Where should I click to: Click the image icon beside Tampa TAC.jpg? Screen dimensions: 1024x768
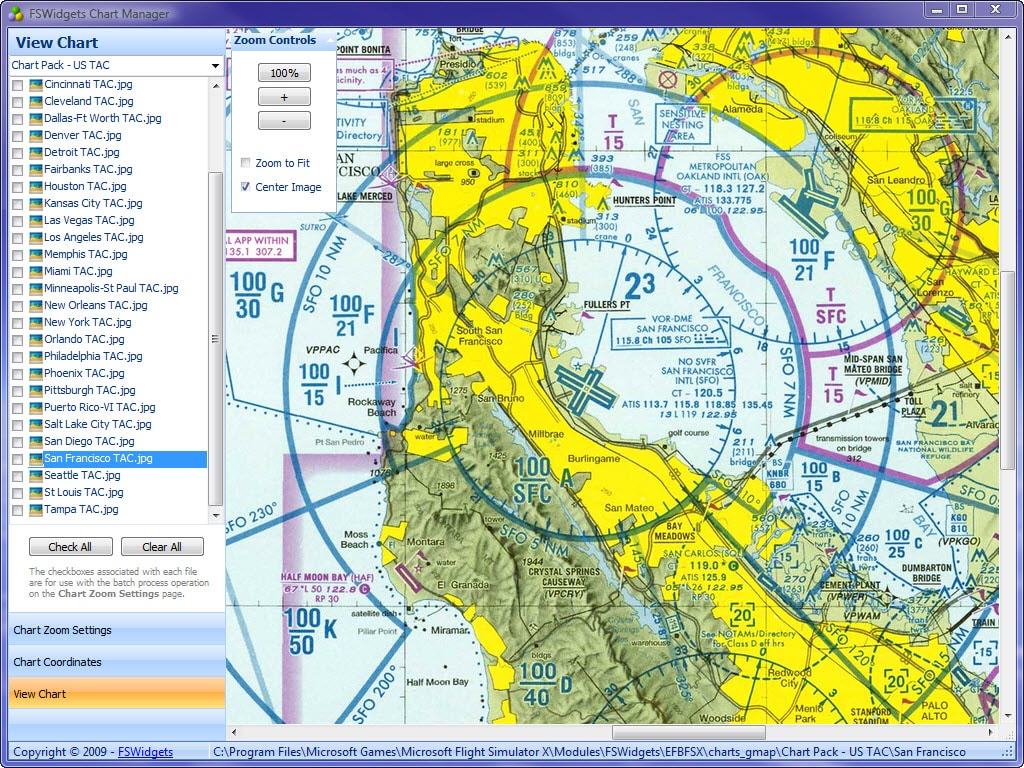point(36,509)
